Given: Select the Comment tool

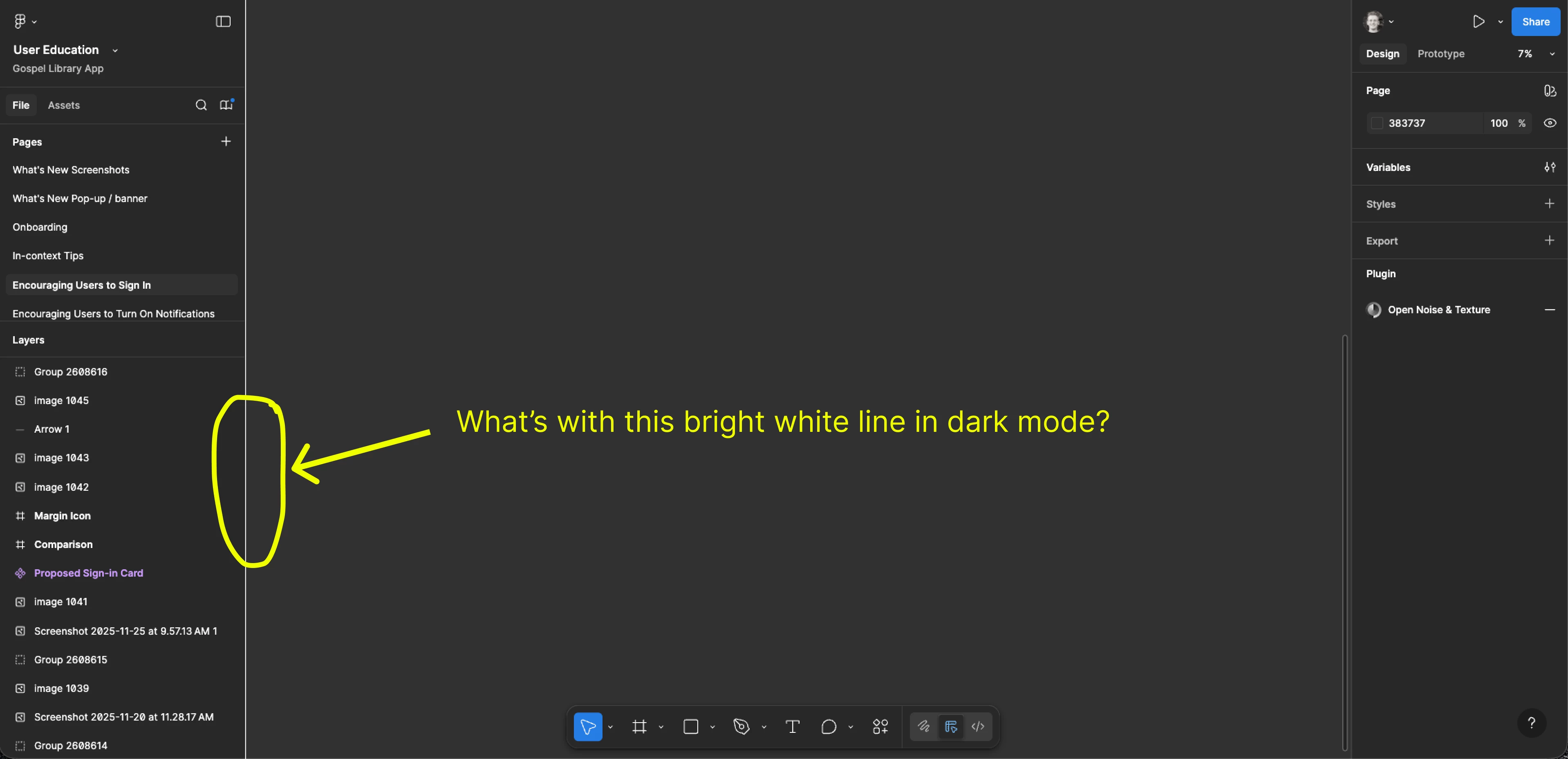Looking at the screenshot, I should tap(829, 726).
